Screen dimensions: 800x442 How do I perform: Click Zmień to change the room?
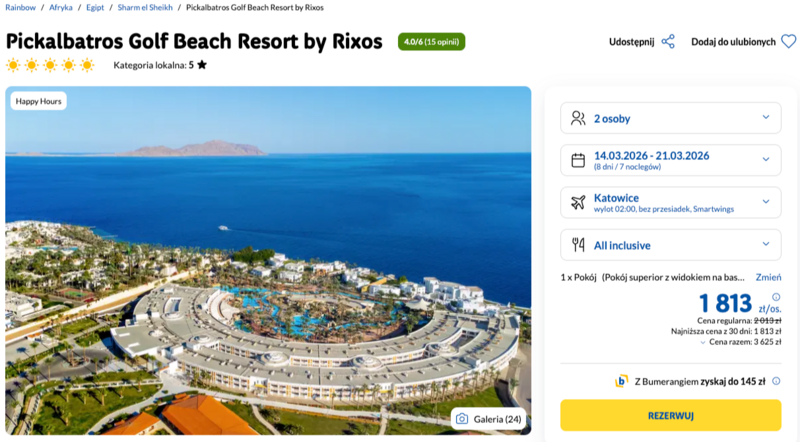pos(768,277)
